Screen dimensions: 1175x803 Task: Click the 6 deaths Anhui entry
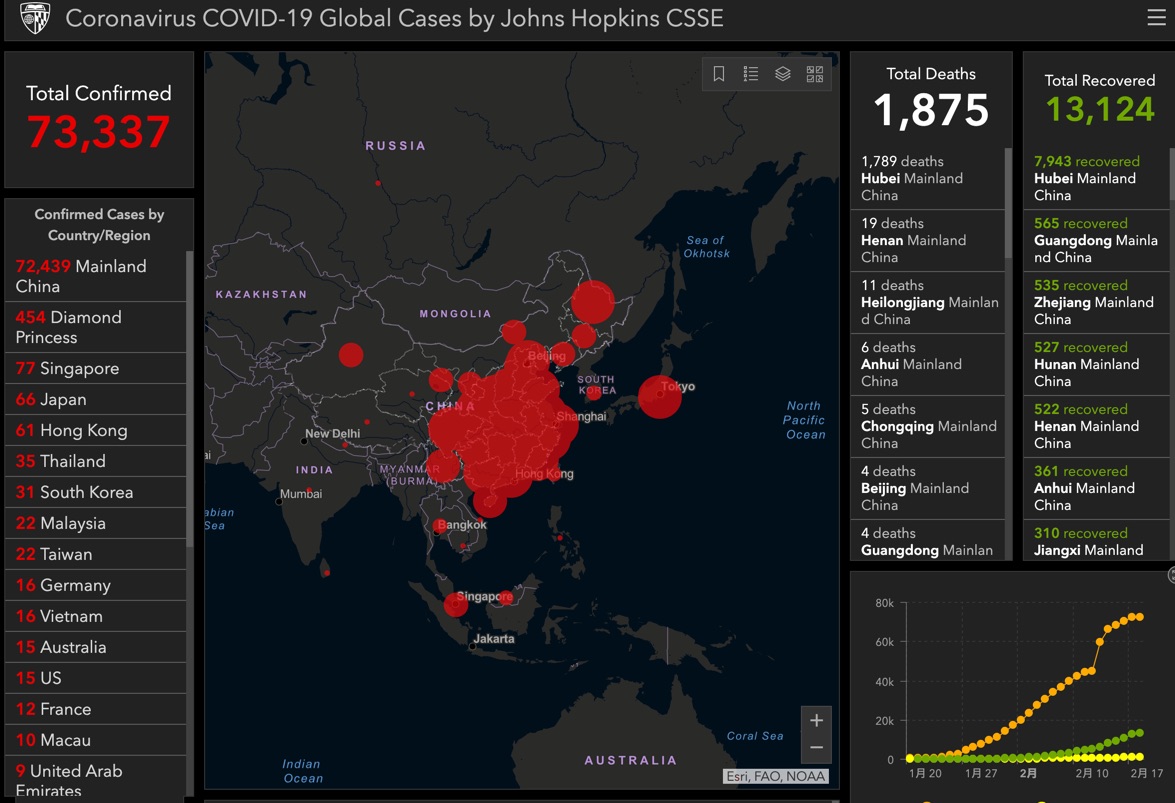(928, 364)
